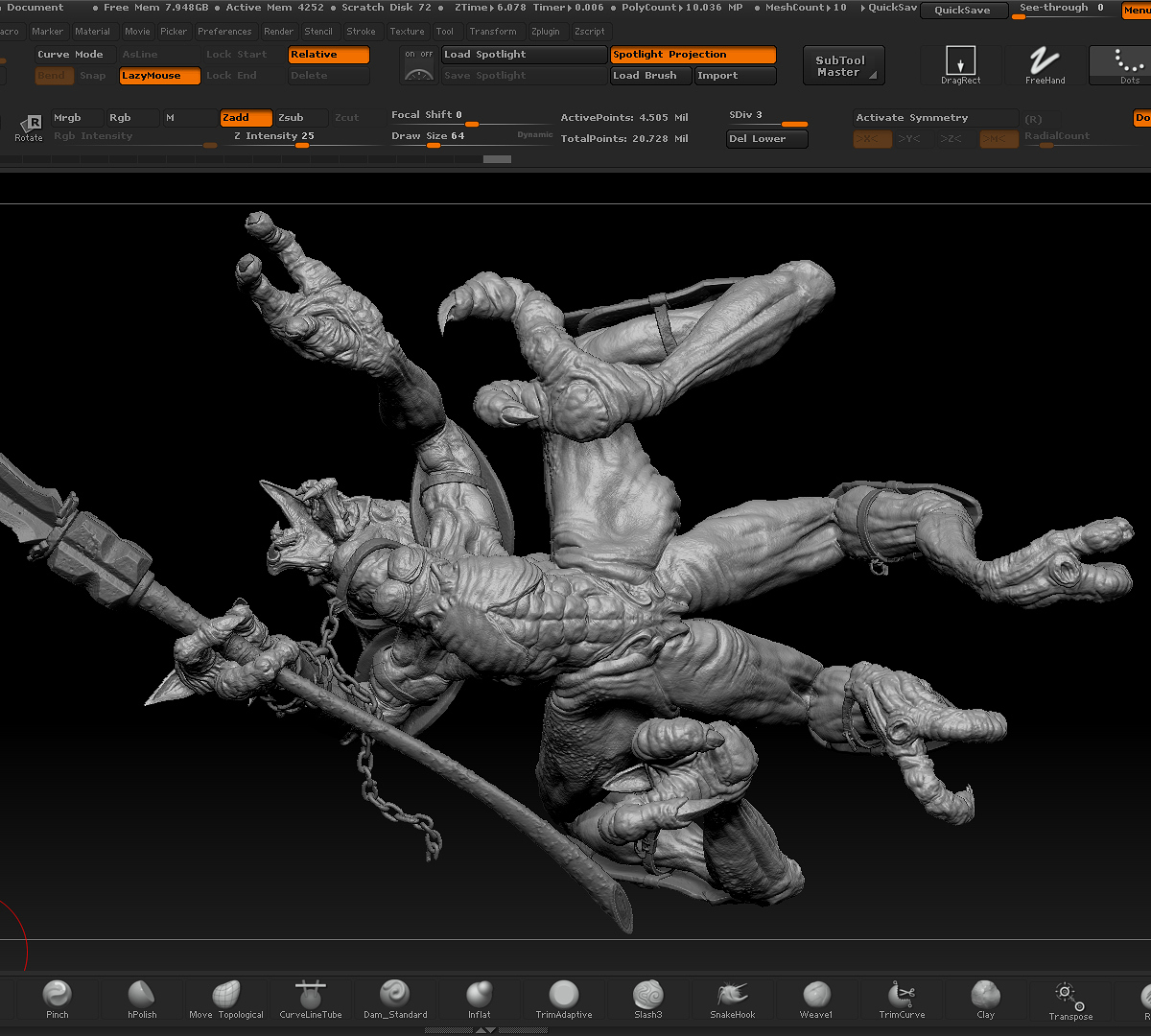
Task: Choose the TrimCurve brush
Action: point(902,999)
